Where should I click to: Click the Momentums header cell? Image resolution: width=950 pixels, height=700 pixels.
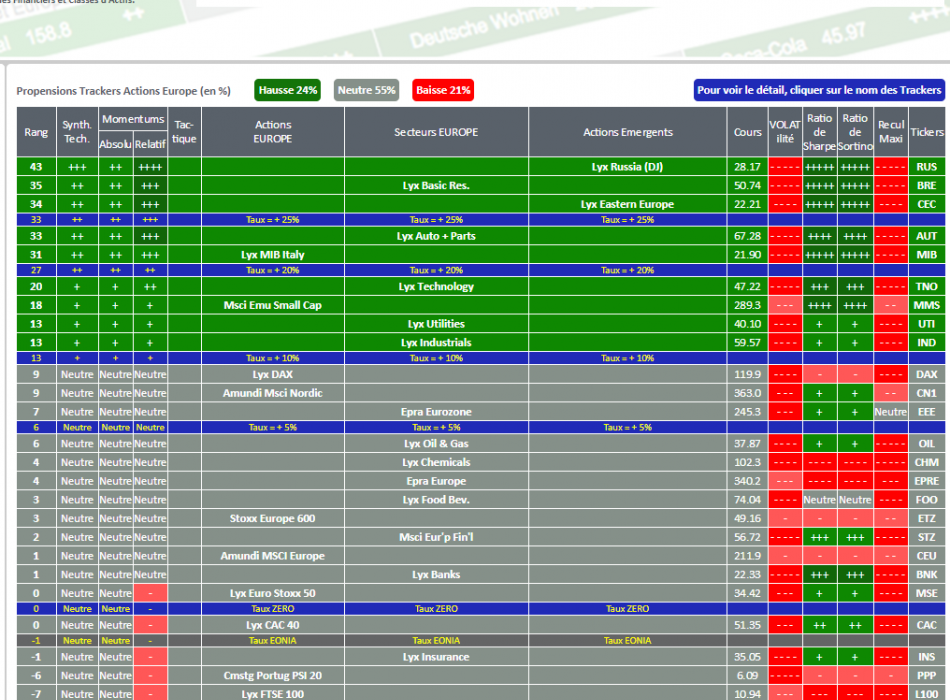click(133, 119)
